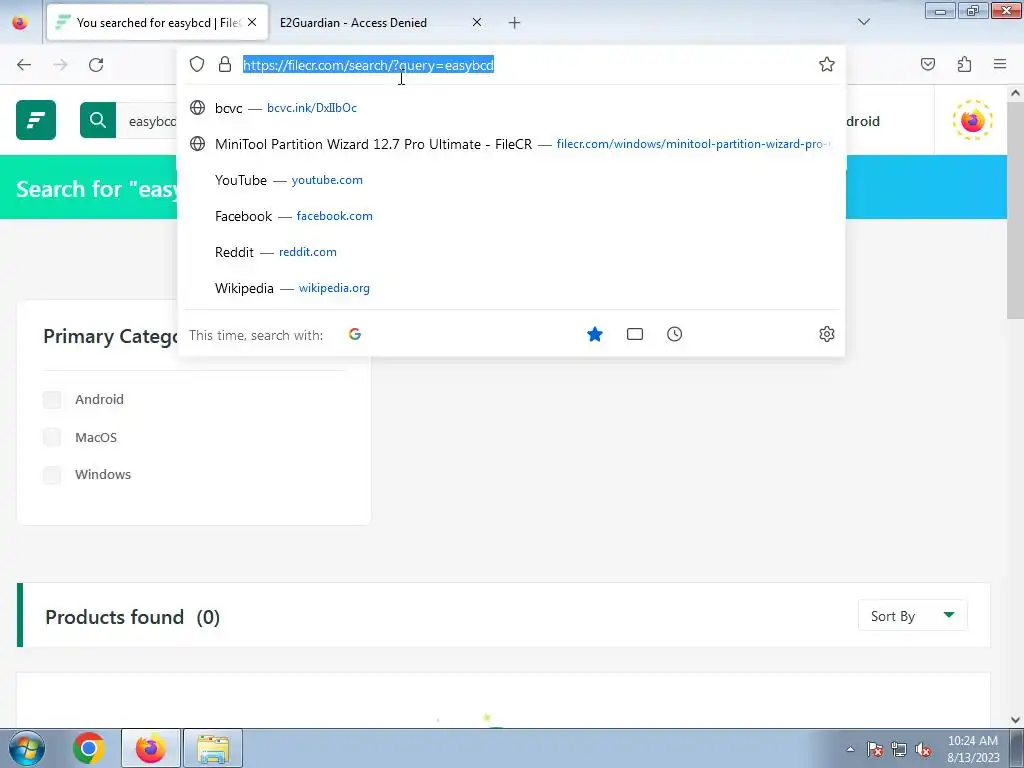Open Firefox application hamburger menu

(1000, 64)
